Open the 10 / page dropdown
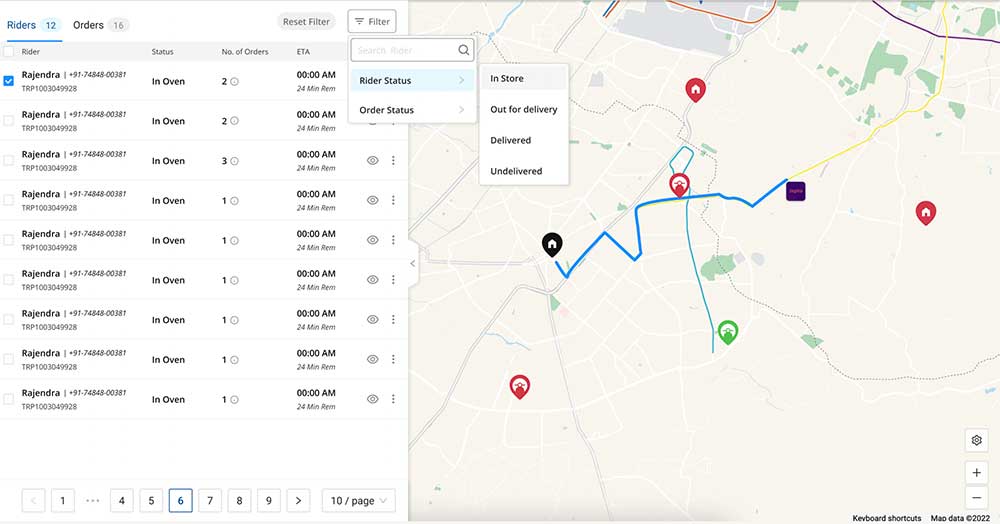Screen dimensions: 1000x524 click(358, 501)
